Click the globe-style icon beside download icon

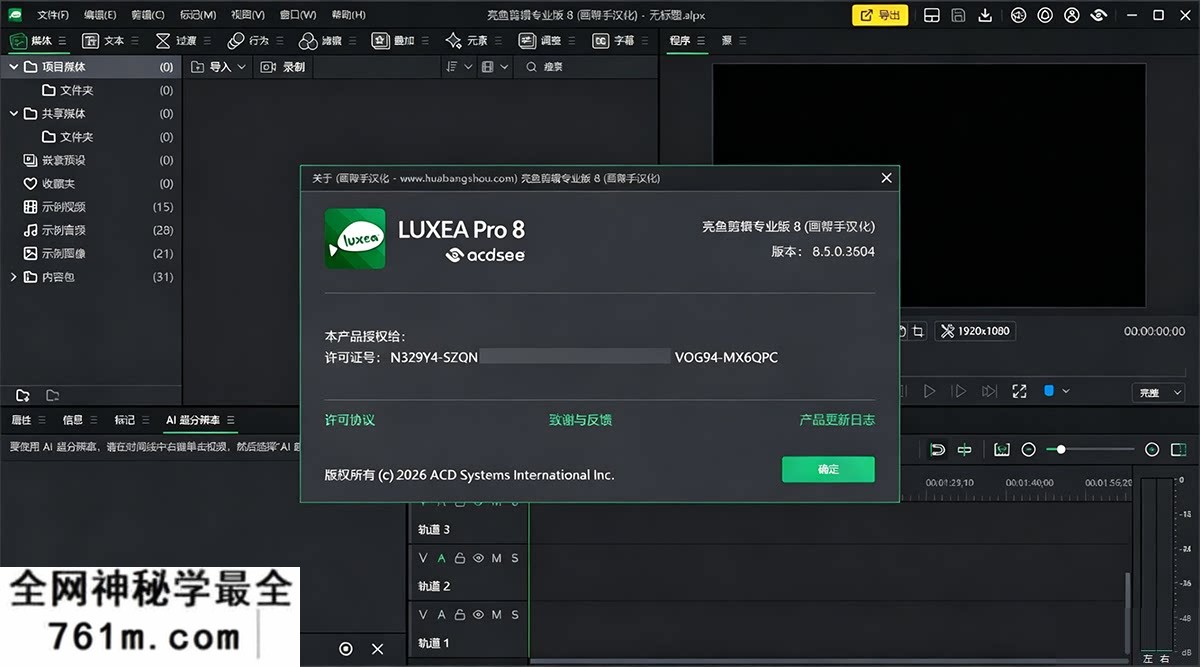(x=1018, y=15)
